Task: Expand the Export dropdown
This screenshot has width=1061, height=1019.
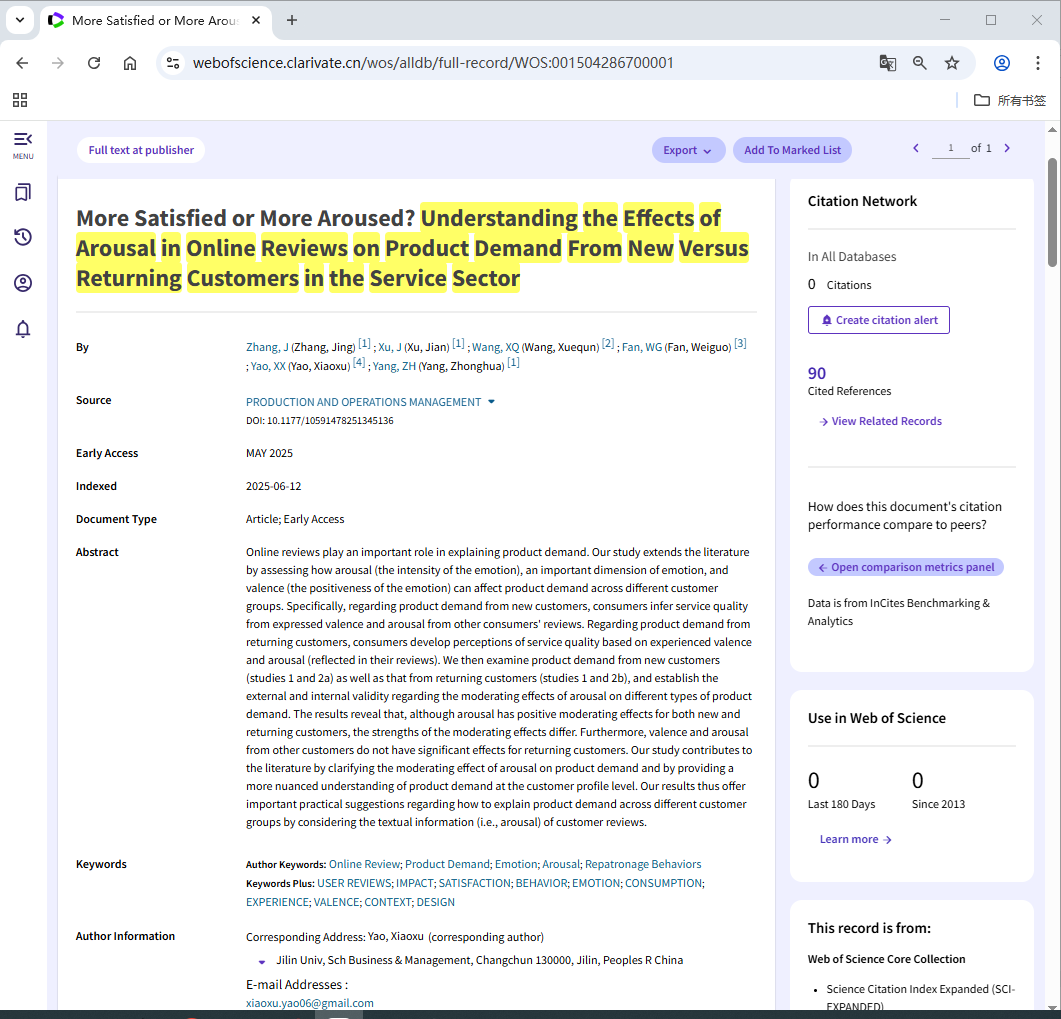Action: 688,150
